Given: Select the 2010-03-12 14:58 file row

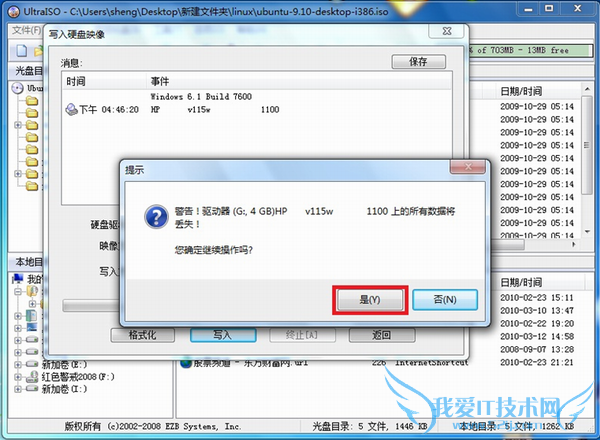Looking at the screenshot, I should (x=537, y=337).
